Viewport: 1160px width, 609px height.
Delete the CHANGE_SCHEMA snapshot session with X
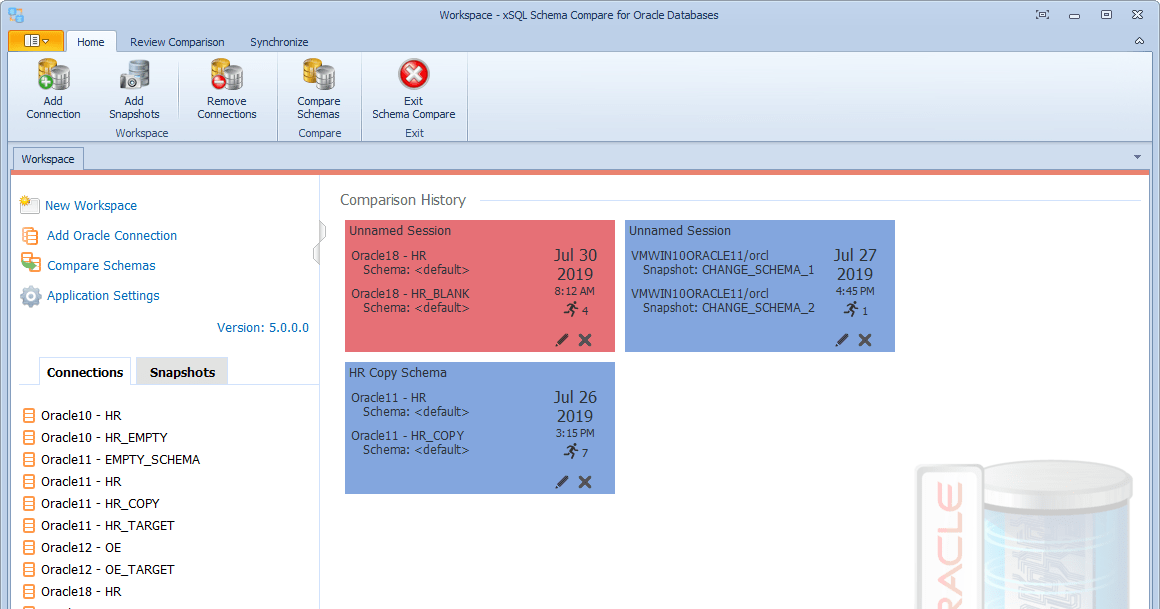(x=865, y=340)
